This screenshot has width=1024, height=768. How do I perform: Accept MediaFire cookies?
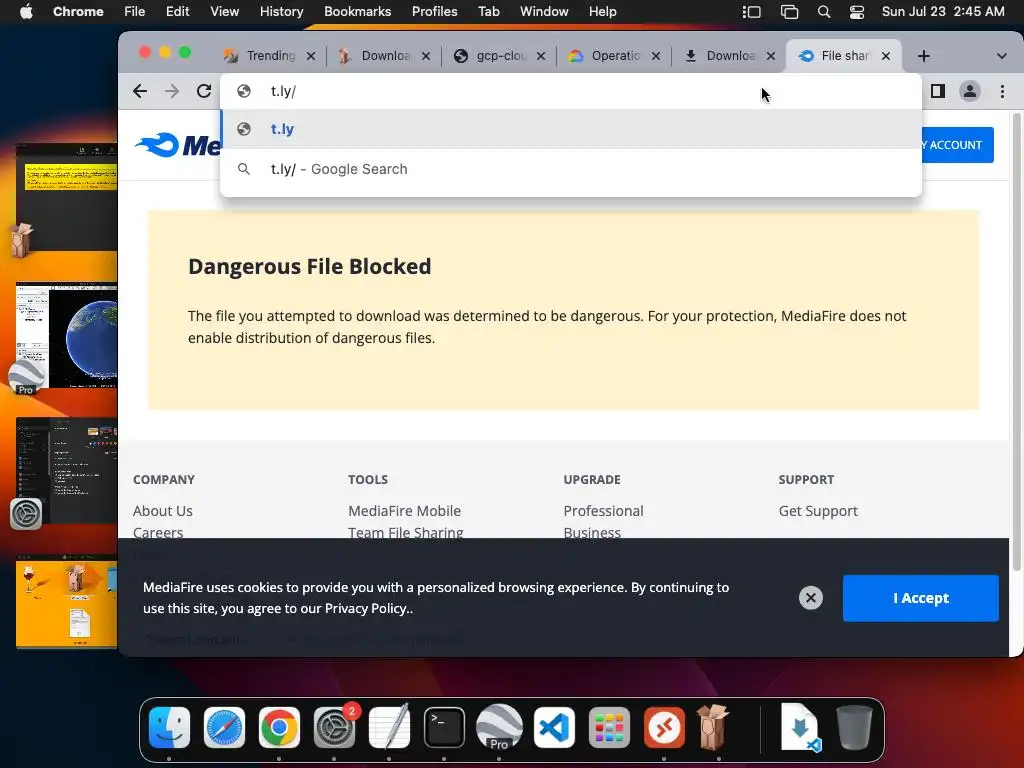coord(920,598)
